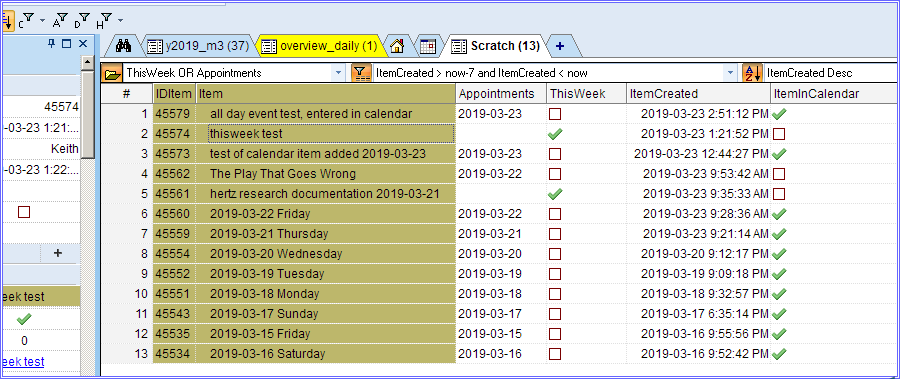The image size is (900, 379).
Task: Click IDItem cell 45561
Action: (174, 194)
